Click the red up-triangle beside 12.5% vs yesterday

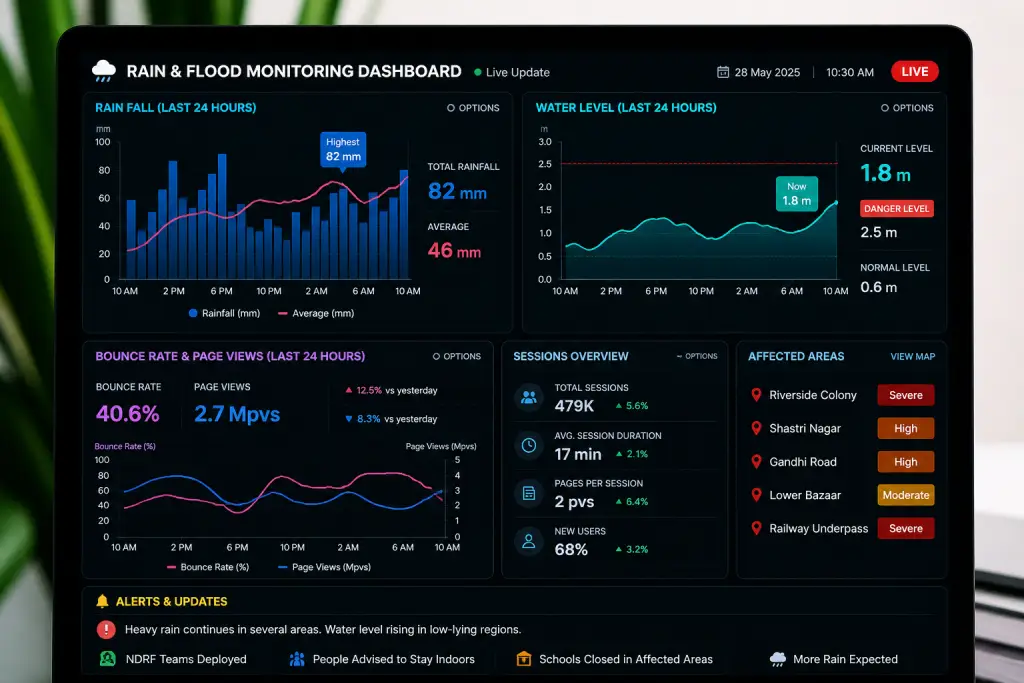pos(349,390)
